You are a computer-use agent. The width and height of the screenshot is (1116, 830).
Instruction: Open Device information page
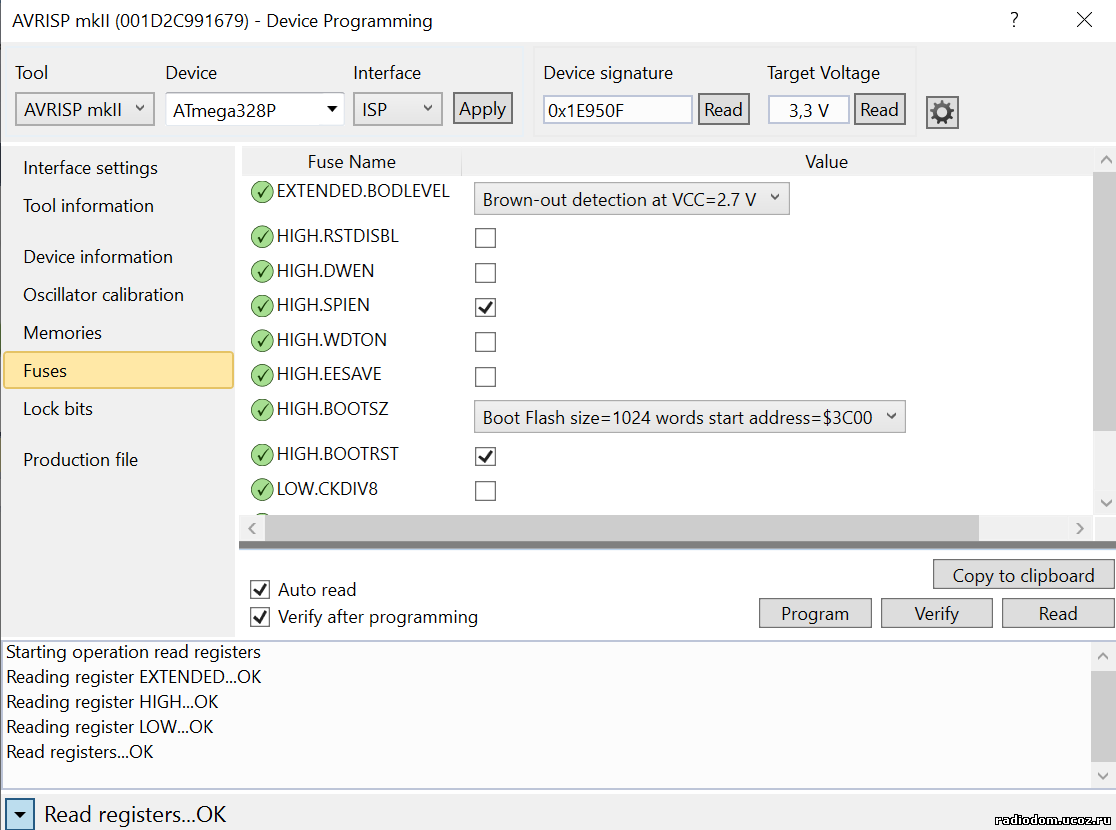point(98,257)
